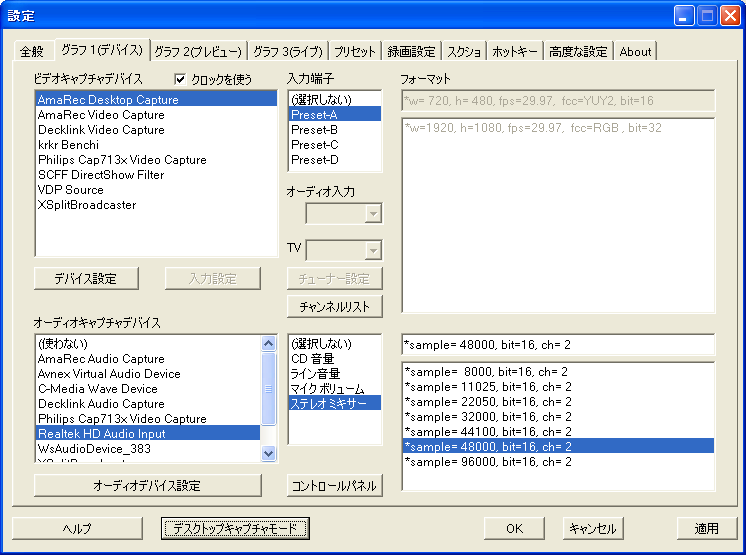This screenshot has width=746, height=555.
Task: Select sample= 48000 in format list
Action: pyautogui.click(x=558, y=447)
